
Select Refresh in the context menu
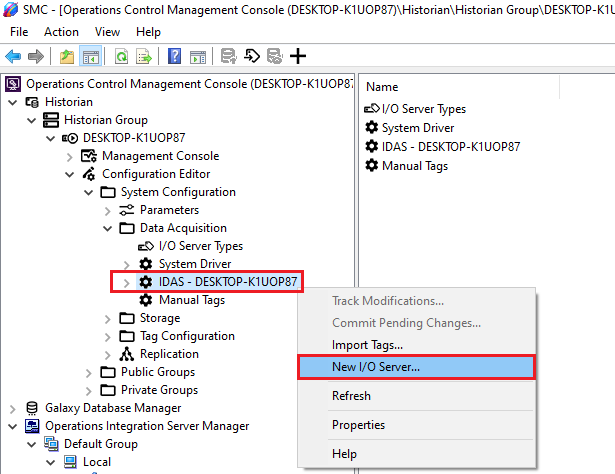(416, 396)
